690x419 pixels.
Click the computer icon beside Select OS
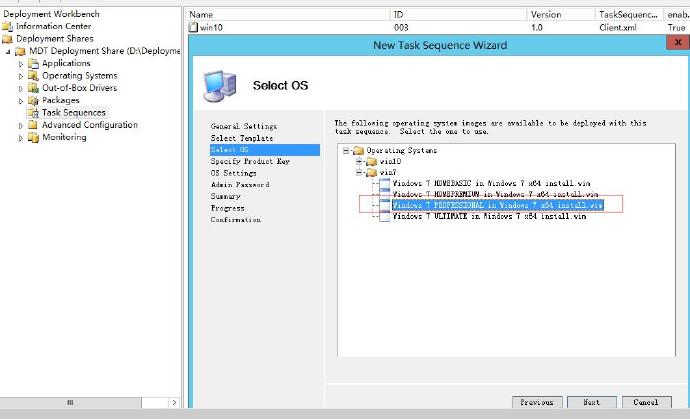tap(220, 86)
